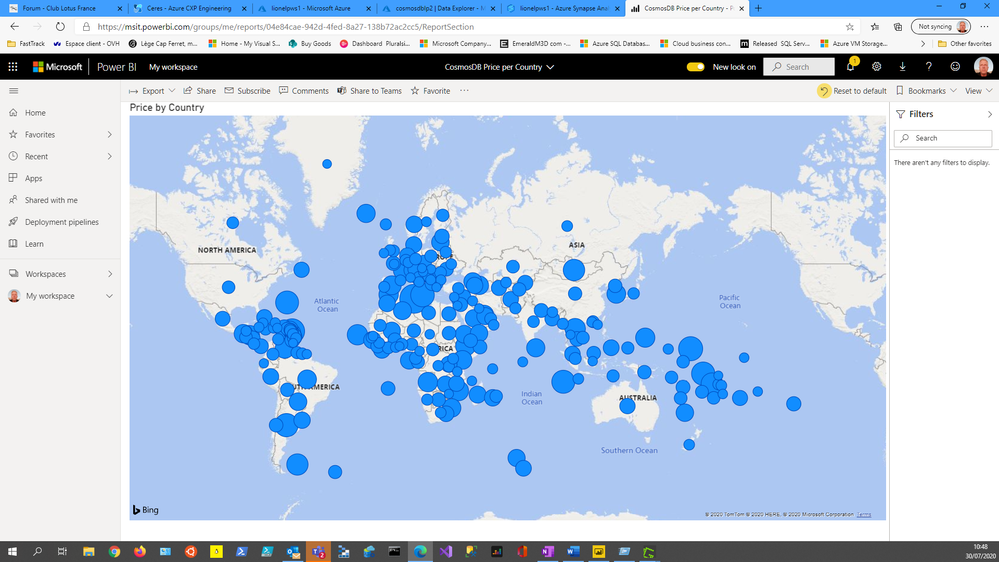Image resolution: width=999 pixels, height=562 pixels.
Task: Open File Explorer from the taskbar
Action: point(89,552)
